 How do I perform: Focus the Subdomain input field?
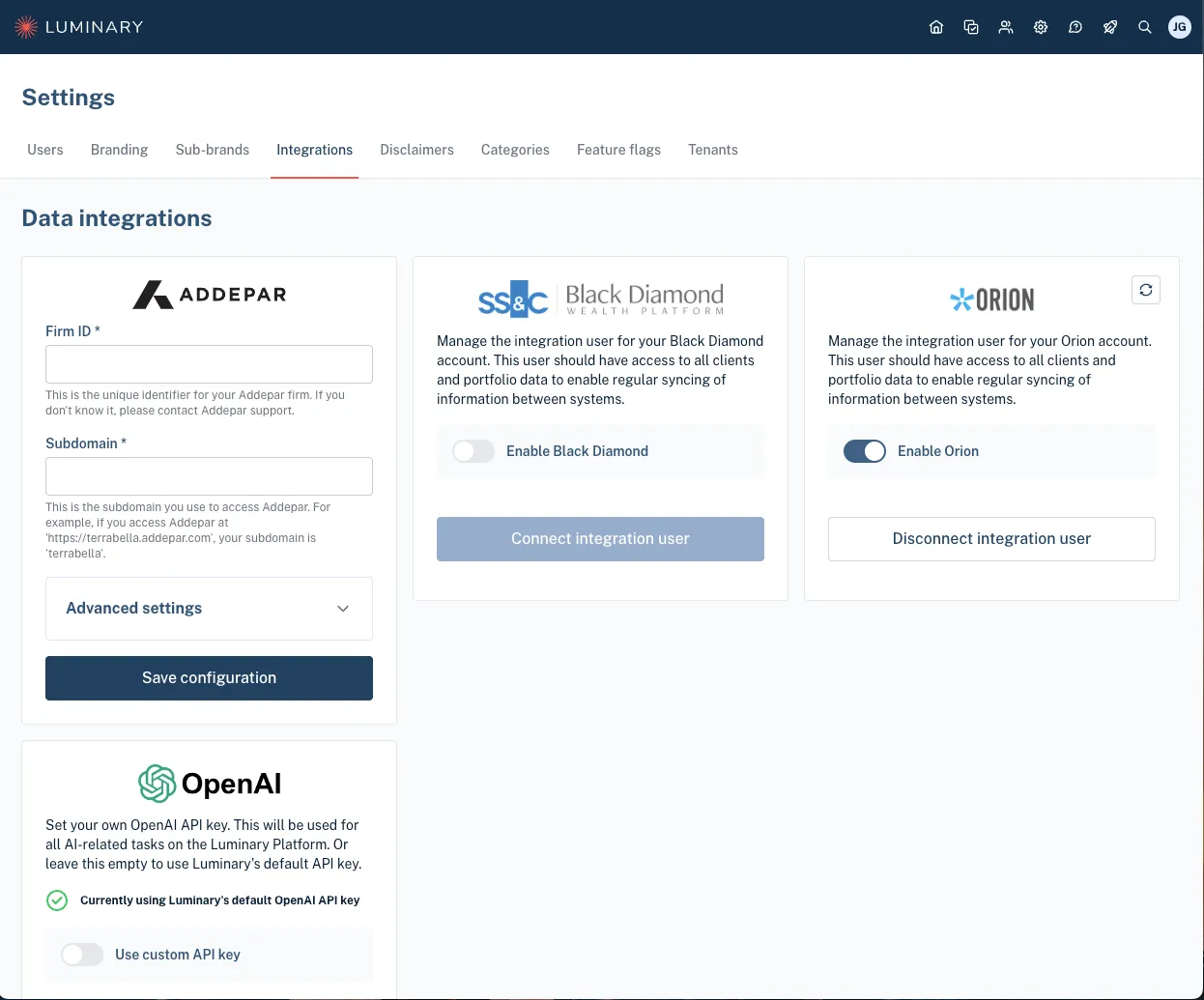click(x=209, y=476)
